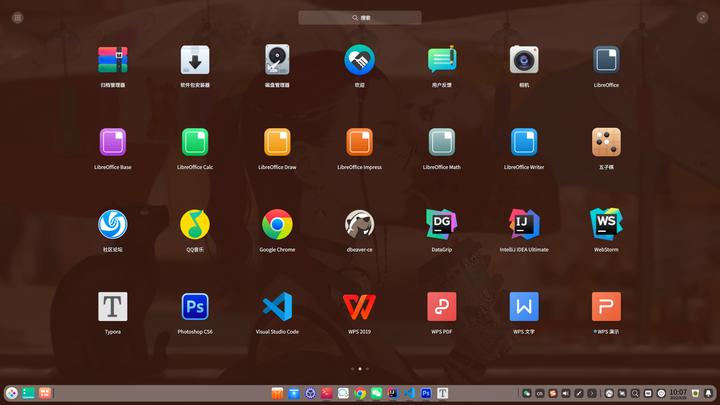720x405 pixels.
Task: Launch Google Chrome from the app grid
Action: point(277,225)
